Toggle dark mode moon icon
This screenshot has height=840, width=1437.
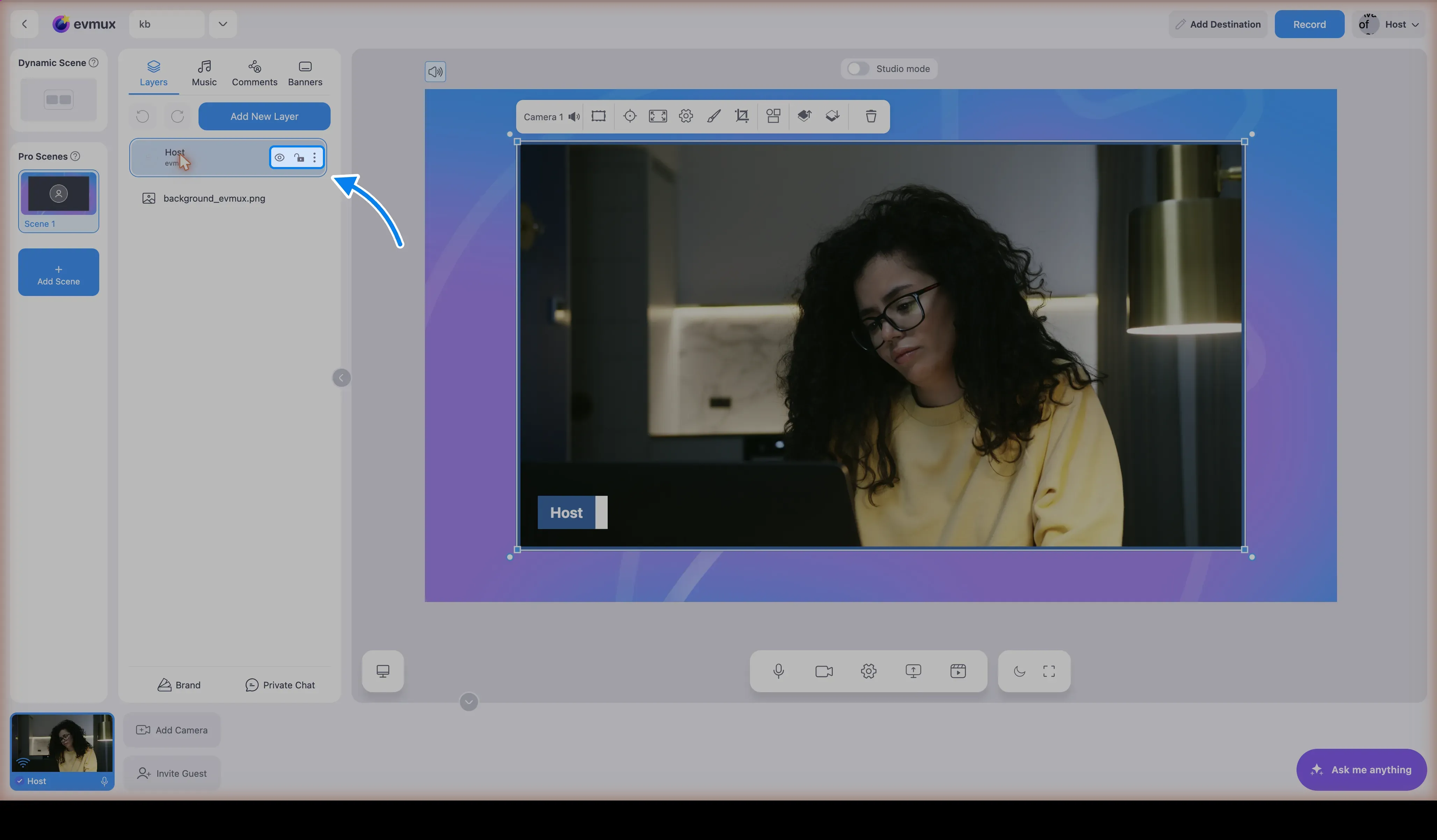click(x=1020, y=671)
